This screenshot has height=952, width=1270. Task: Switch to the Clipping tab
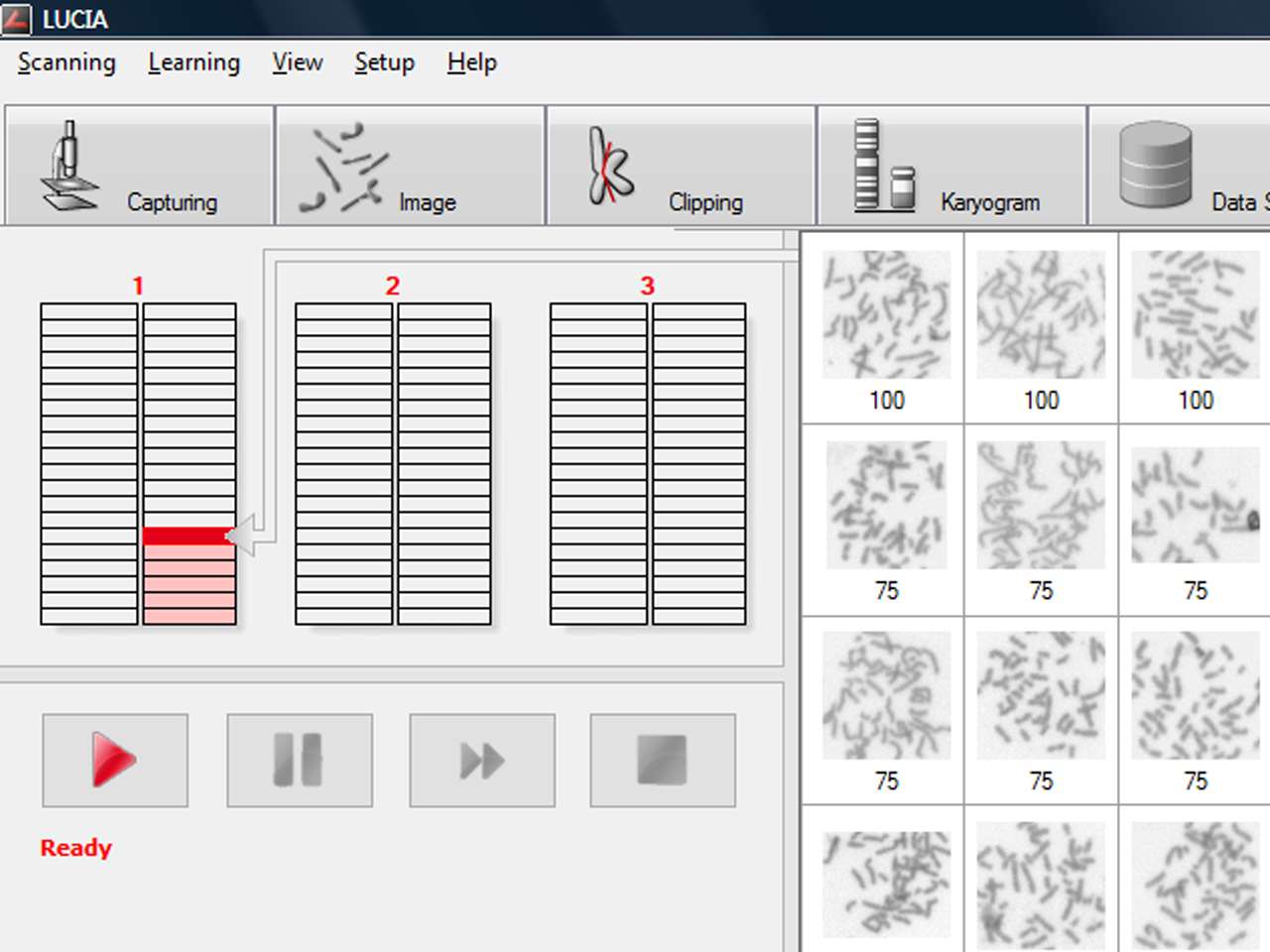point(681,166)
